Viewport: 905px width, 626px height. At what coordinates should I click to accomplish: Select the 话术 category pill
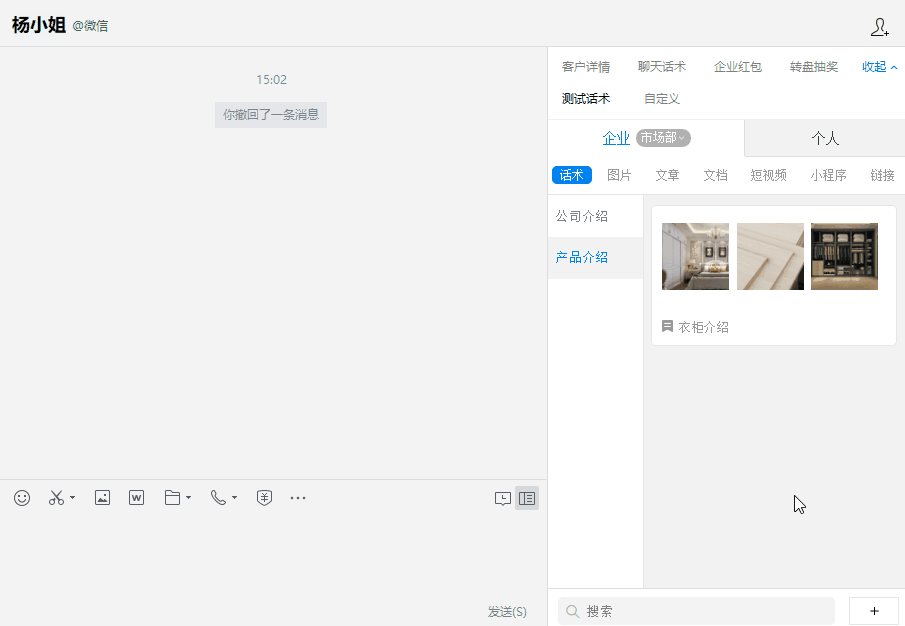pyautogui.click(x=571, y=175)
